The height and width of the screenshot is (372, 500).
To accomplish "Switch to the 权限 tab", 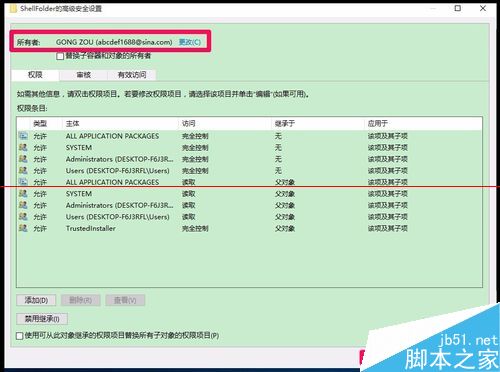I will click(35, 75).
